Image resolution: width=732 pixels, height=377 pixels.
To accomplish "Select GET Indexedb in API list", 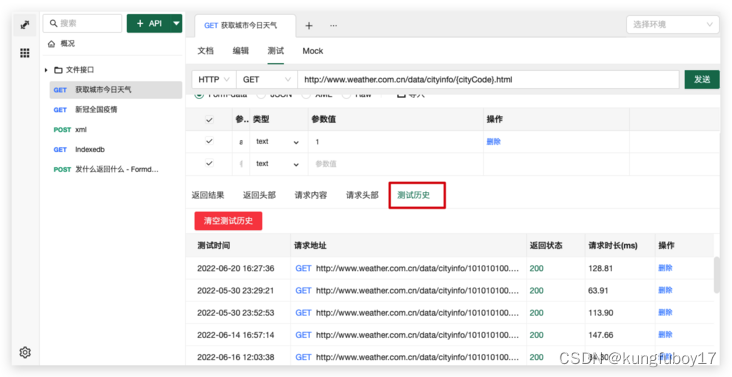I will coord(116,150).
